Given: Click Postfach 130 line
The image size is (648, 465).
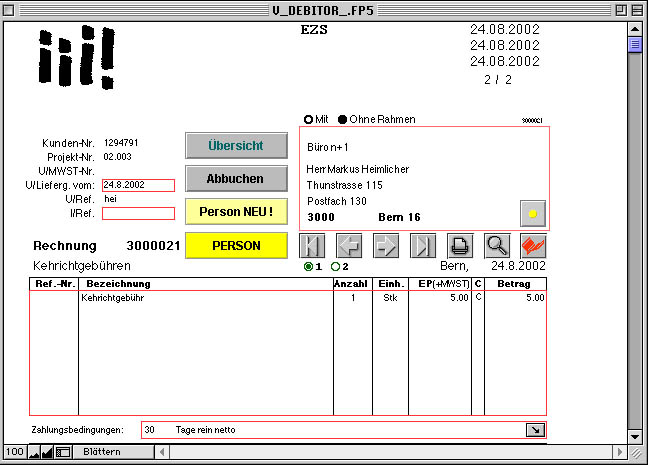Looking at the screenshot, I should pos(337,201).
